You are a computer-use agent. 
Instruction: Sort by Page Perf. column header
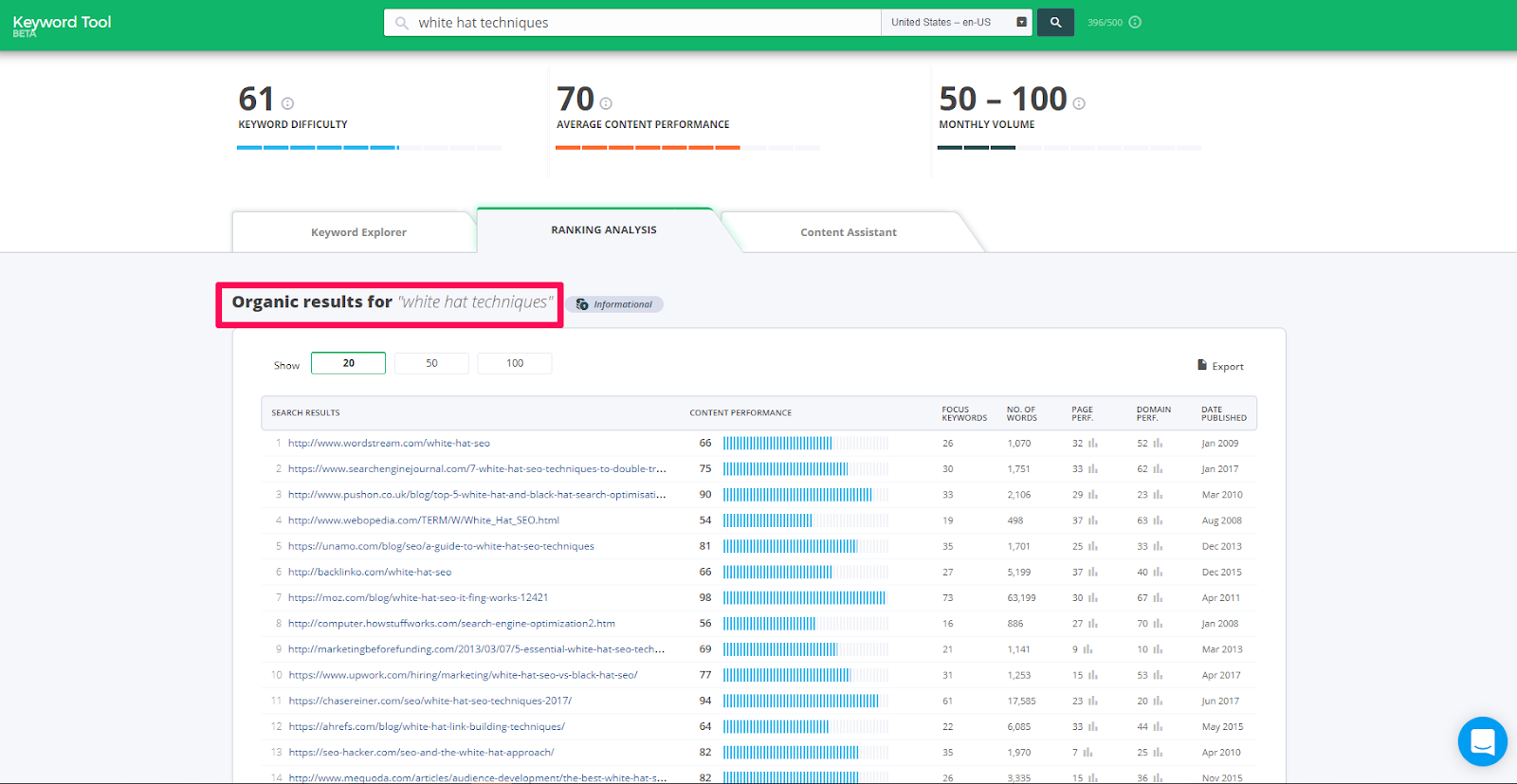click(x=1083, y=413)
